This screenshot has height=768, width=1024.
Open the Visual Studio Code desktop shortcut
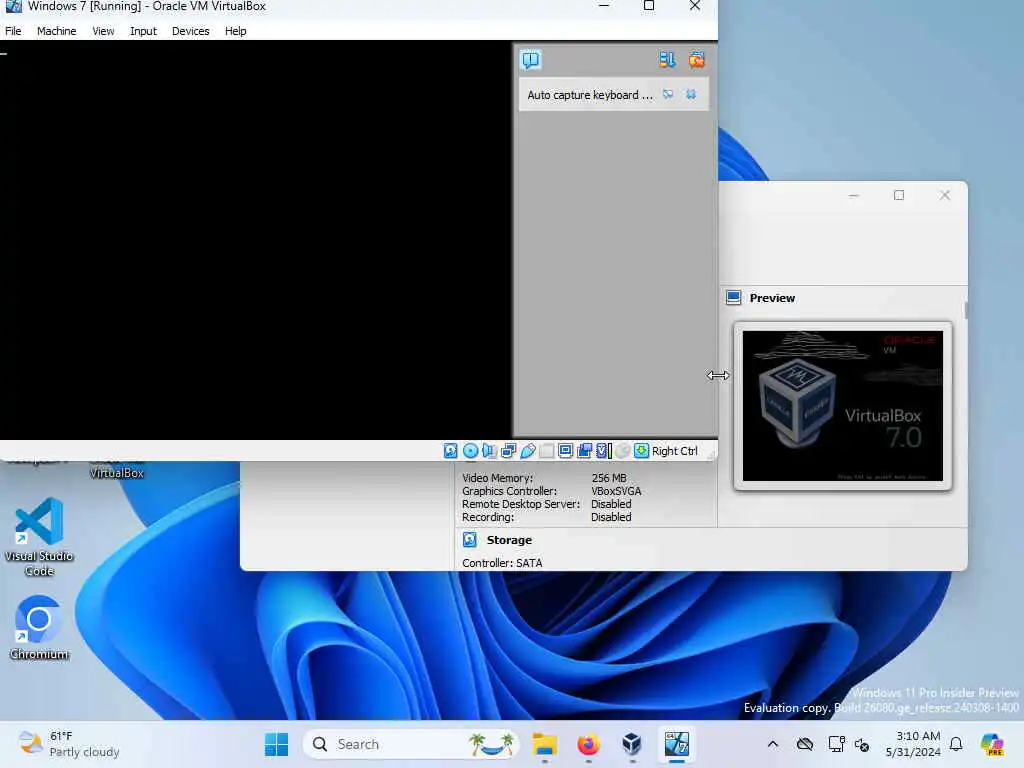[39, 537]
